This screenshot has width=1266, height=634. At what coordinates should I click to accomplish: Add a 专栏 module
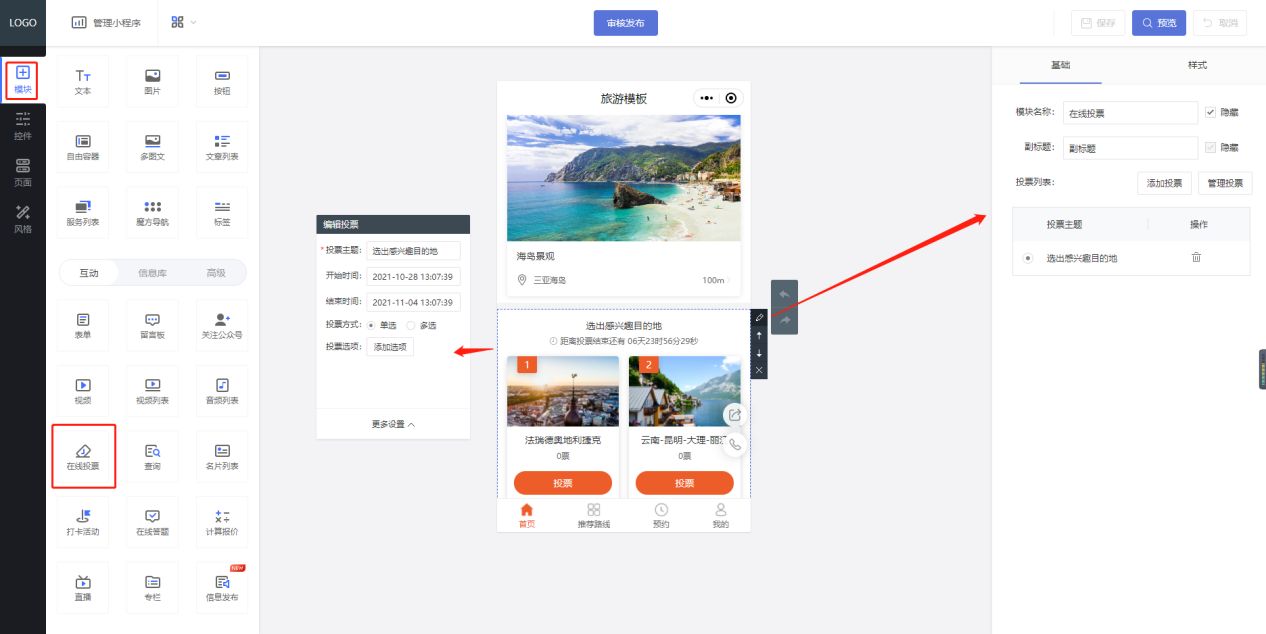pyautogui.click(x=153, y=588)
